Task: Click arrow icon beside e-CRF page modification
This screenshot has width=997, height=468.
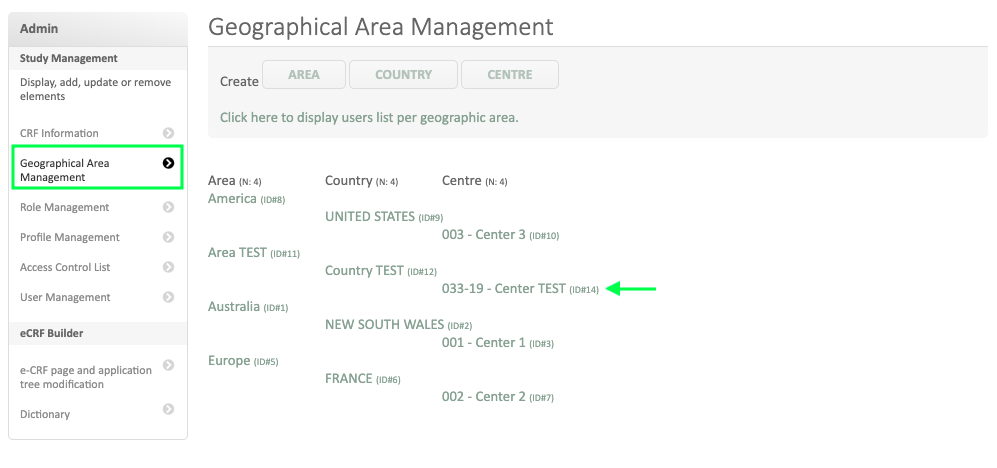Action: pos(168,365)
